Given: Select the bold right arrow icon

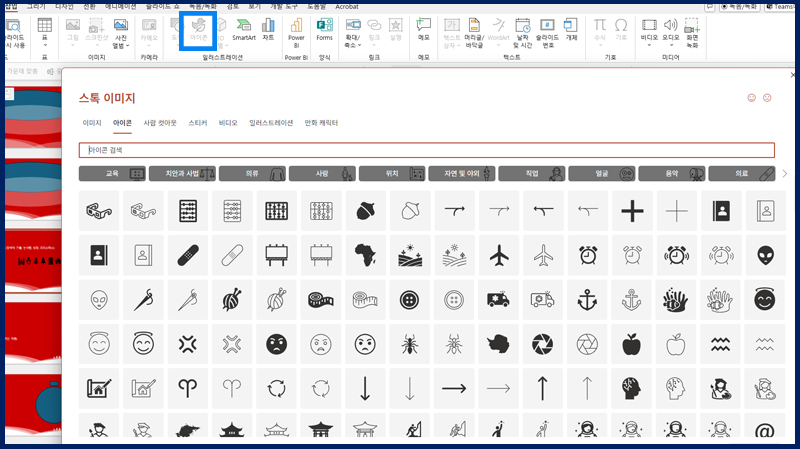Looking at the screenshot, I should click(x=454, y=388).
